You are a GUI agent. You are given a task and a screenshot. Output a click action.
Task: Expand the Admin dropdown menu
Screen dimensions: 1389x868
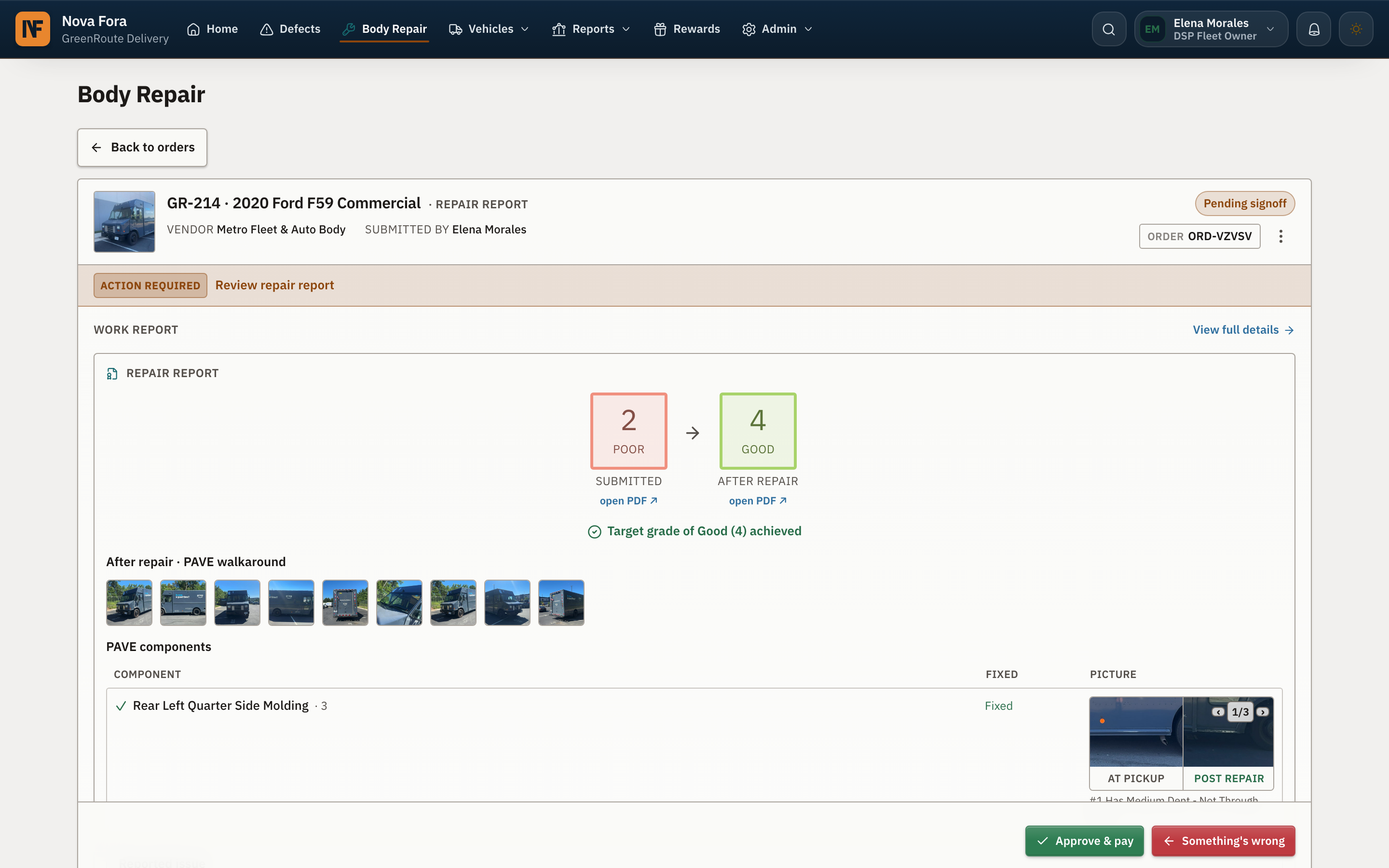[777, 29]
